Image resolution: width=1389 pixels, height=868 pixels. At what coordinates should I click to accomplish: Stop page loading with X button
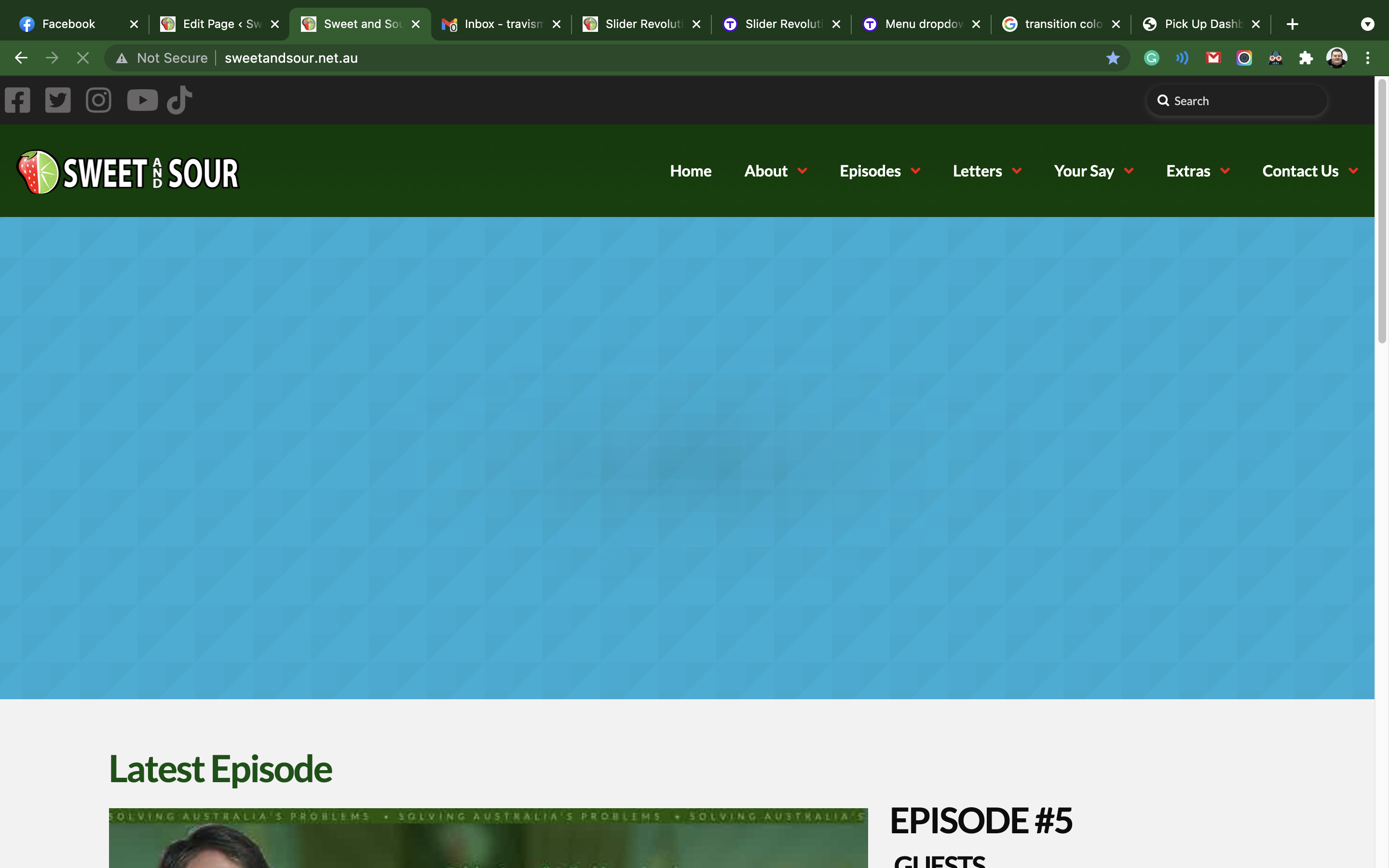click(82, 58)
